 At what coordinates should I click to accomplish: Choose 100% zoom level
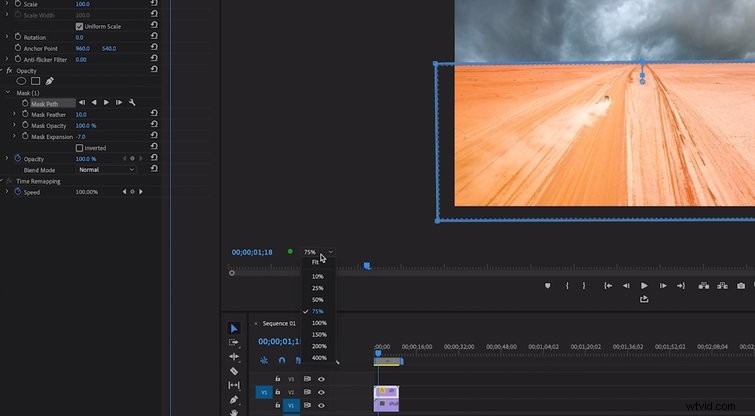pyautogui.click(x=319, y=323)
